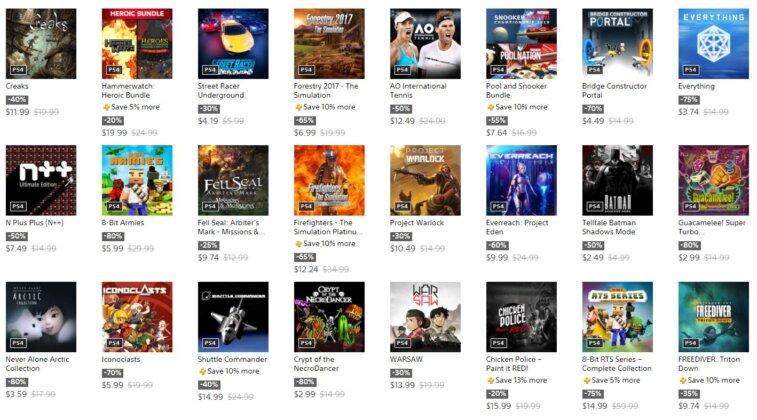Open the Everything game hexagon cover

click(713, 43)
